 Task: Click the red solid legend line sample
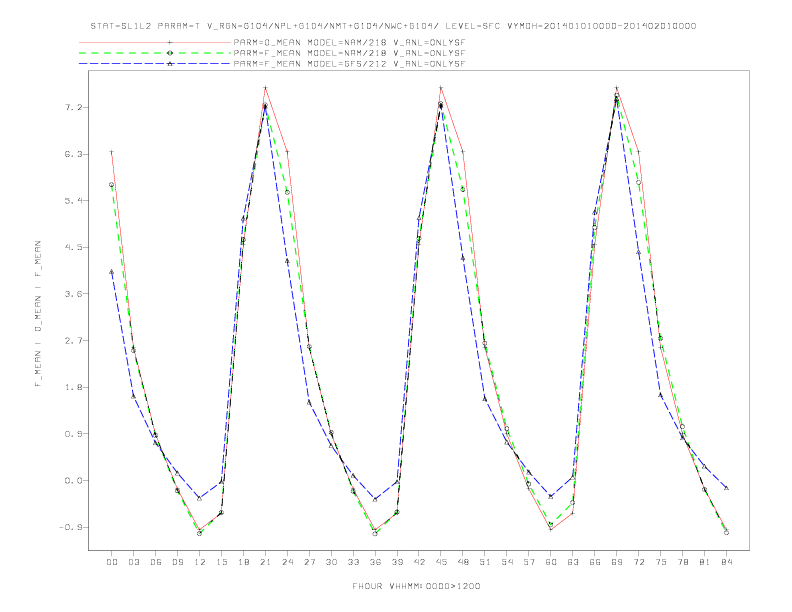pos(155,42)
